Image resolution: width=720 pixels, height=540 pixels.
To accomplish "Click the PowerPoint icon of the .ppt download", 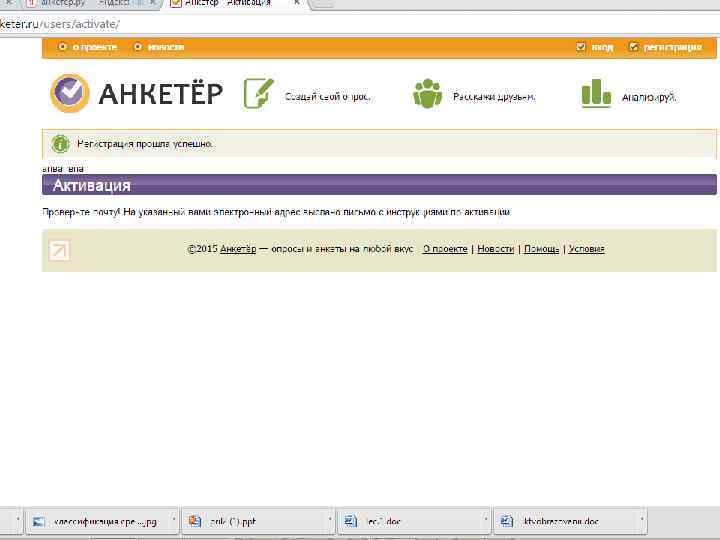I will click(x=195, y=521).
